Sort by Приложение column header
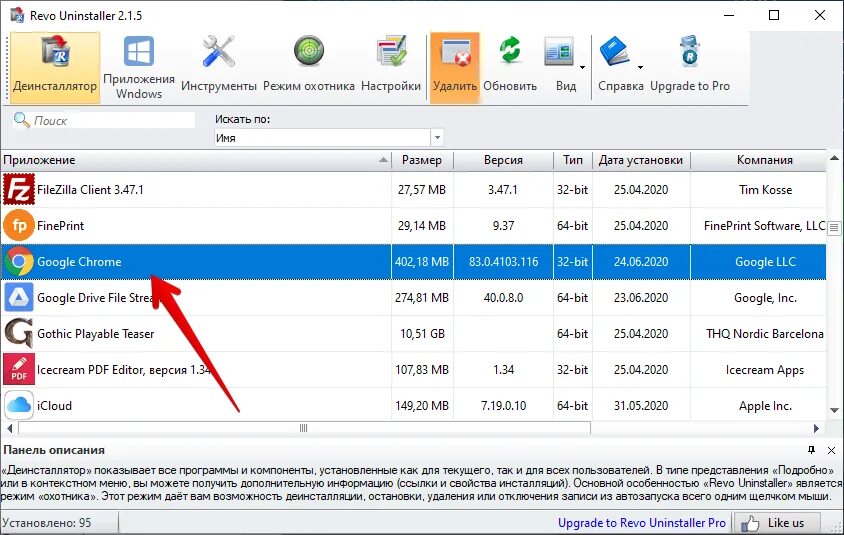844x535 pixels. 195,160
